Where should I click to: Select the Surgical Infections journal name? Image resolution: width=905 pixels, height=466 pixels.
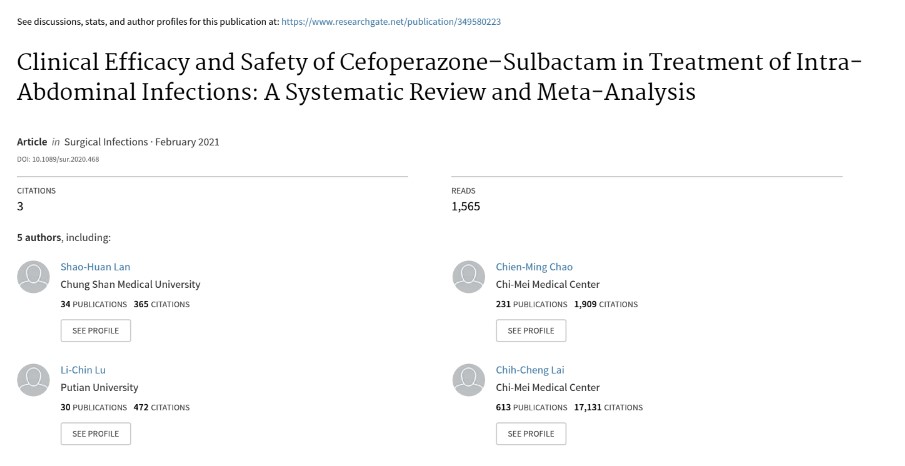coord(106,142)
